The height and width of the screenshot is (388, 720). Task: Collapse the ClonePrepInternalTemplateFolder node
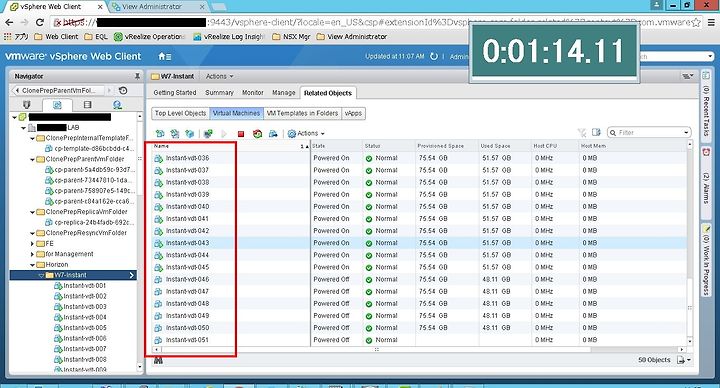coord(33,138)
